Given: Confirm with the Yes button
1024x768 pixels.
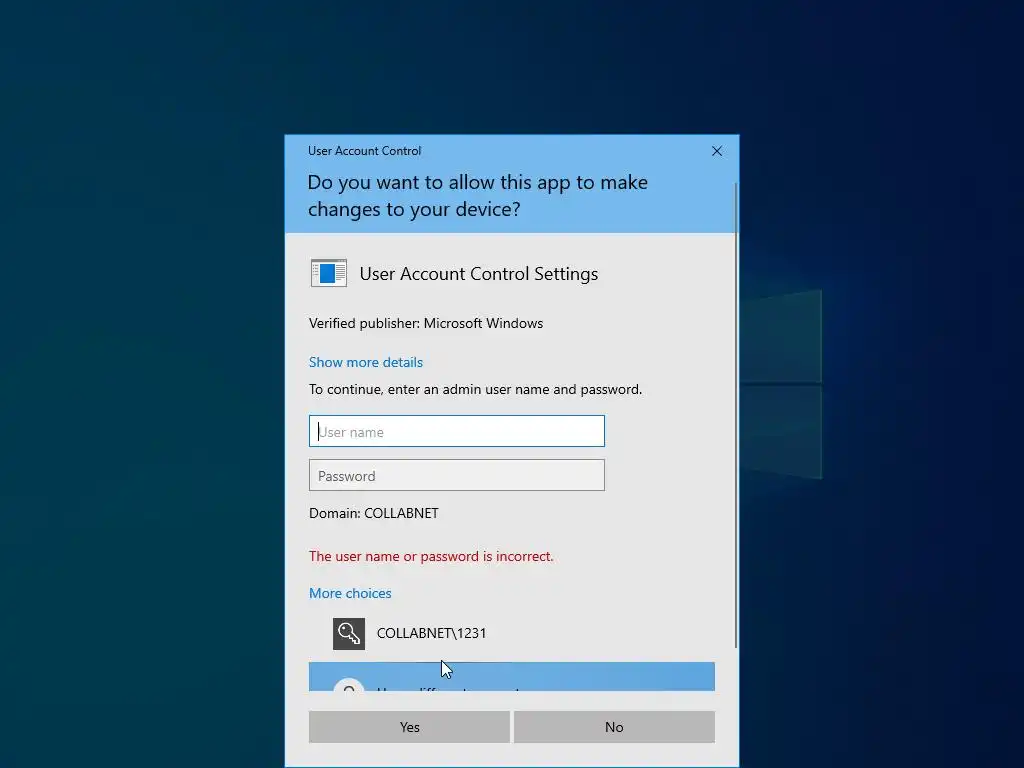Looking at the screenshot, I should tap(409, 727).
